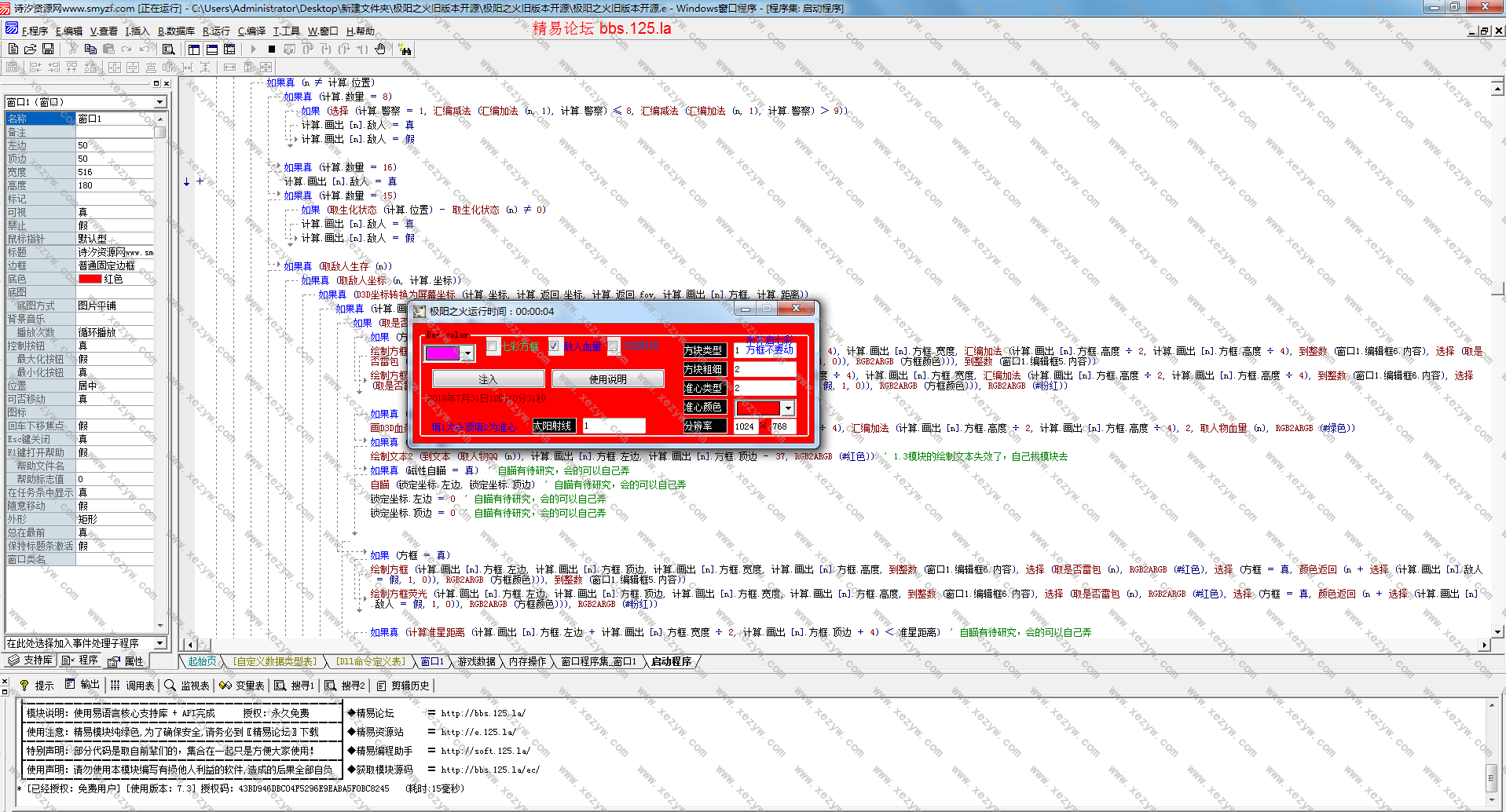Enable the 七彩方框 checkbox
The height and width of the screenshot is (812, 1506).
(x=492, y=346)
